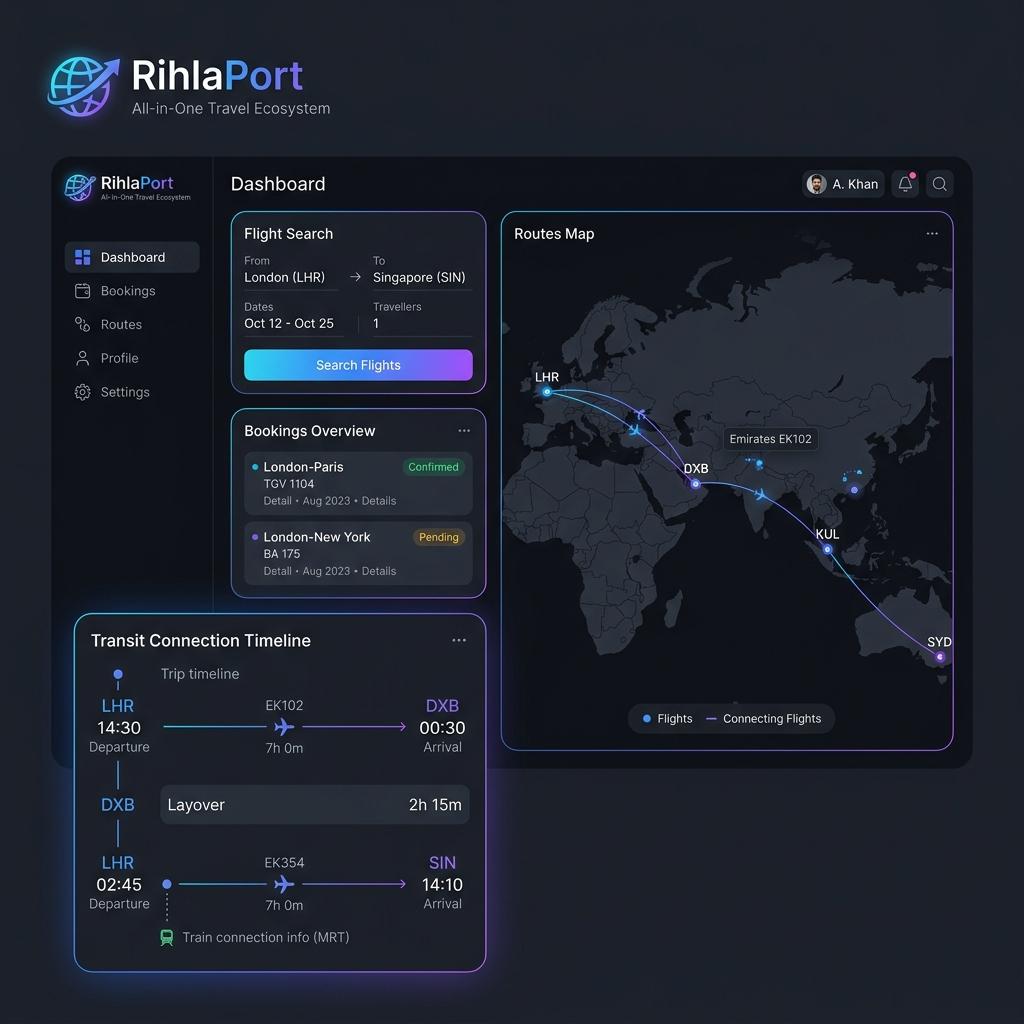The height and width of the screenshot is (1024, 1024).
Task: Click the Confirmed status badge
Action: click(x=433, y=467)
